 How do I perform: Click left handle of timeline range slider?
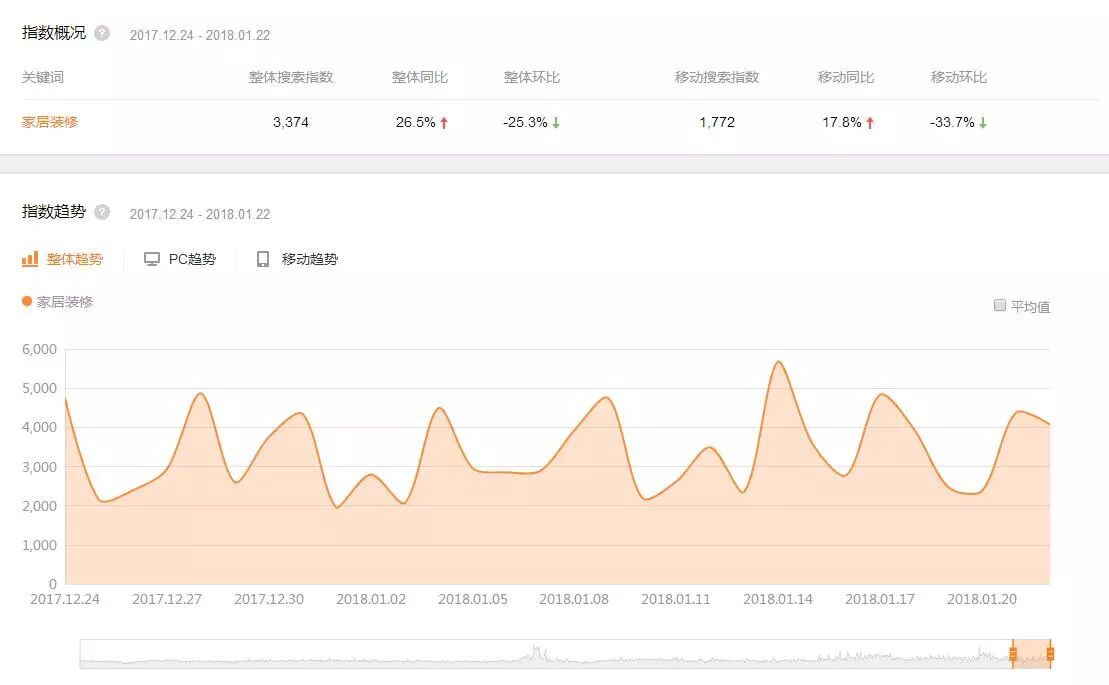point(1013,654)
